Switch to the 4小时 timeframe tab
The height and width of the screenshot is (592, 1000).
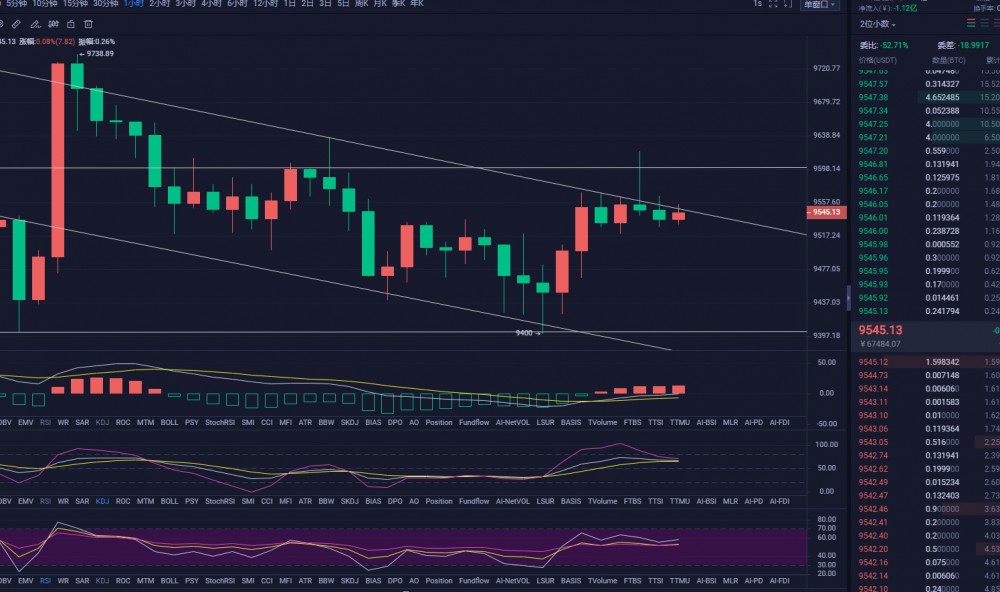pos(211,4)
